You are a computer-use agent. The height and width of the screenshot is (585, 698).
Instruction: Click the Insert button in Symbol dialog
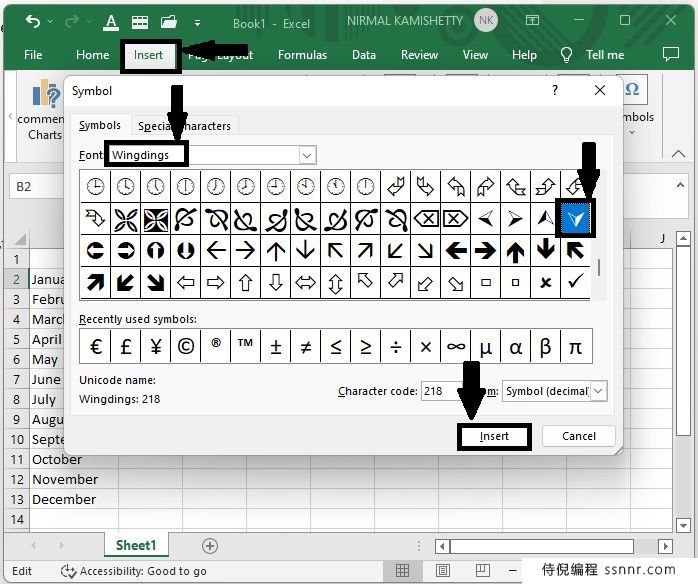pyautogui.click(x=494, y=436)
